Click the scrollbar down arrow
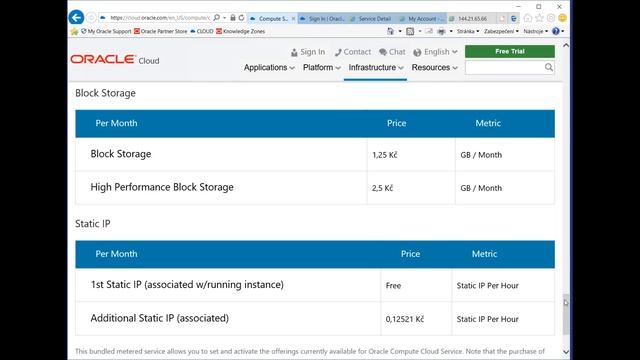640x360 pixels. pyautogui.click(x=566, y=352)
